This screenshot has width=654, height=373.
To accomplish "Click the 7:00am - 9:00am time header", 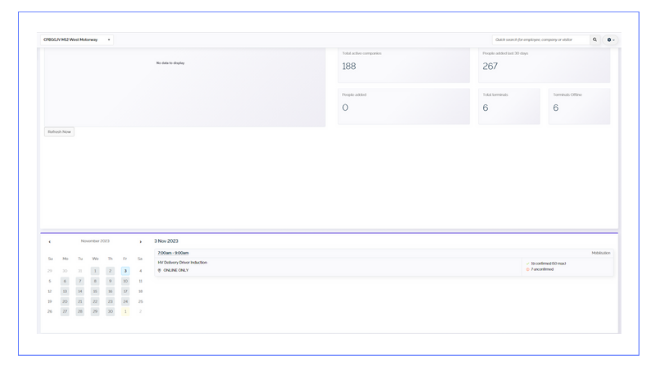I will (173, 253).
